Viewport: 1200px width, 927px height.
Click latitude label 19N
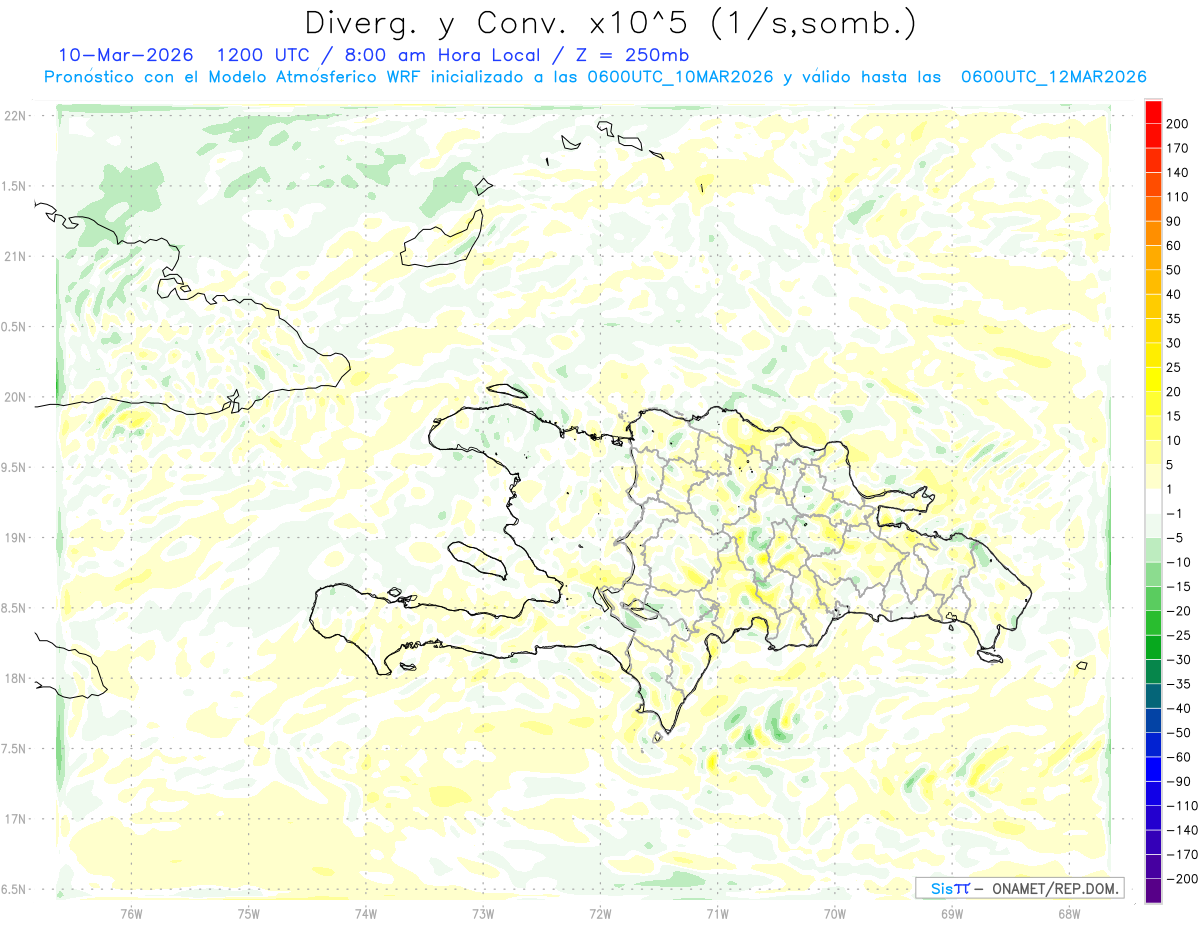pyautogui.click(x=15, y=538)
